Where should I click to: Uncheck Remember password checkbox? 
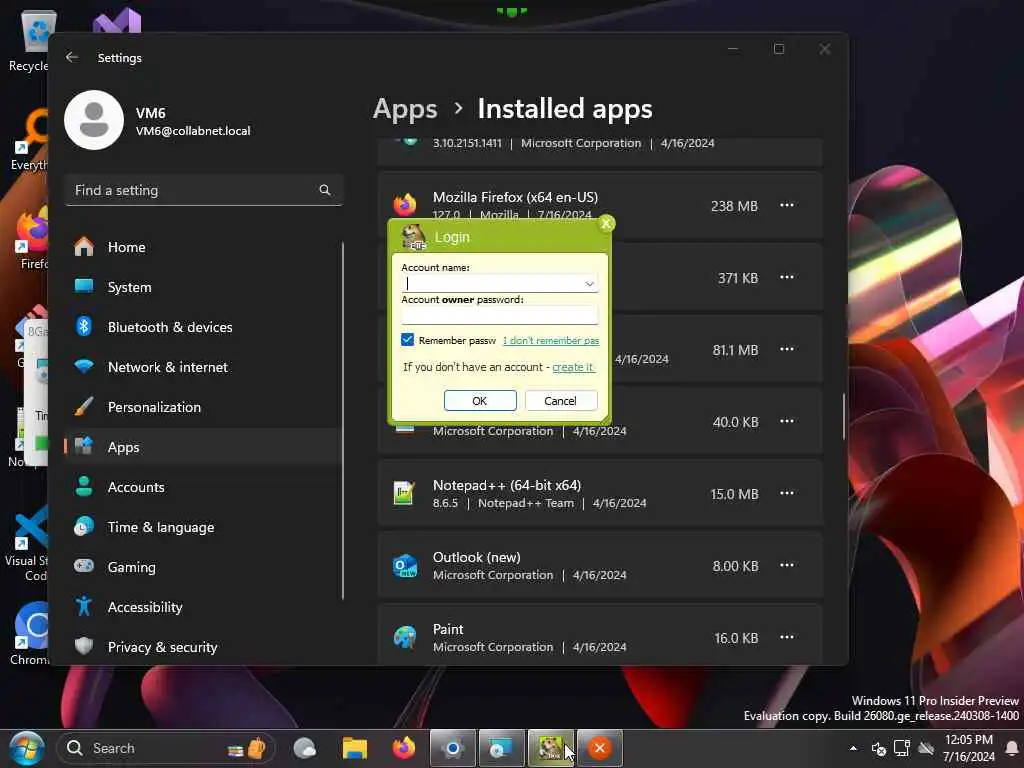[408, 340]
